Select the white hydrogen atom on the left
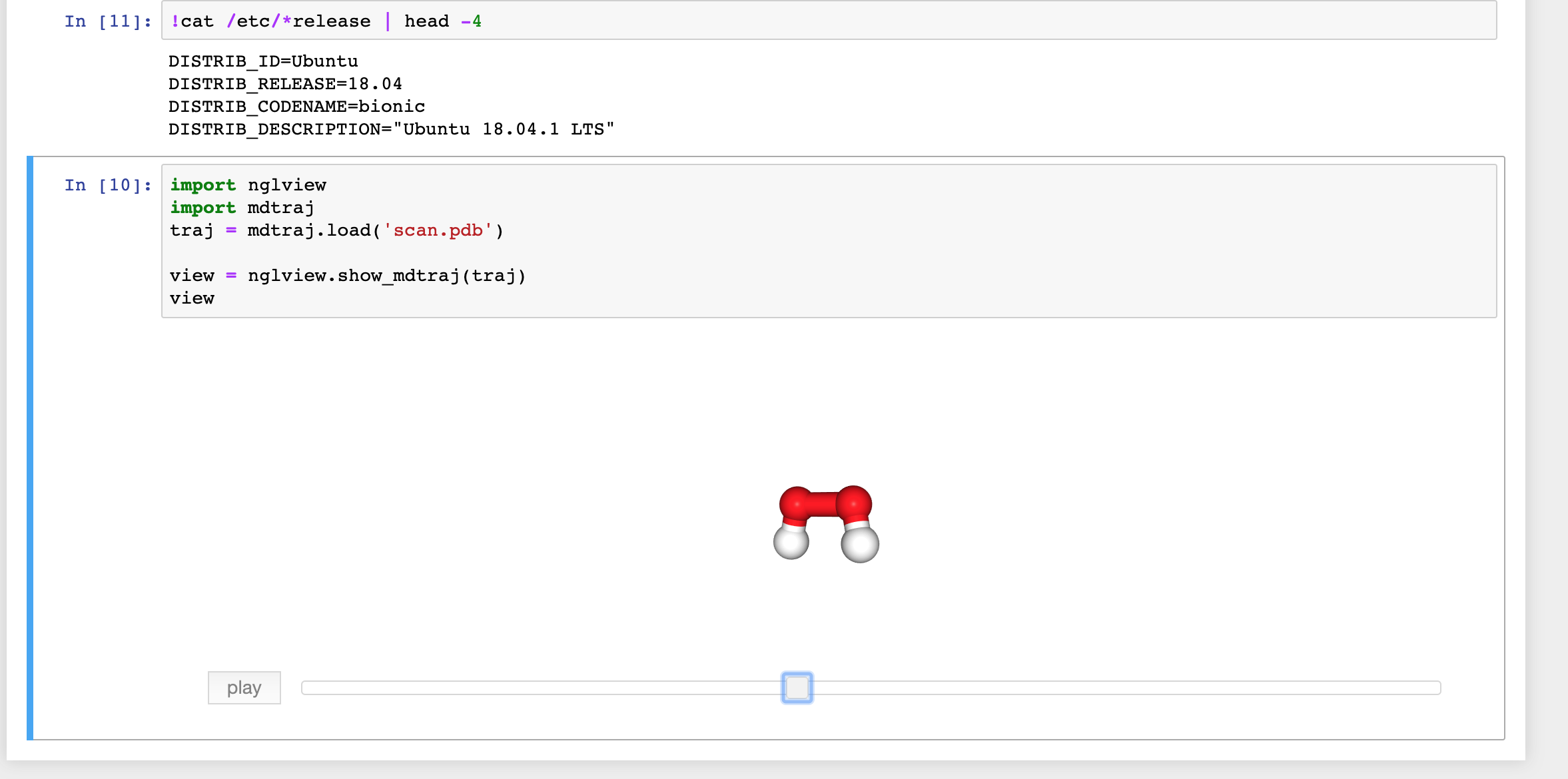The height and width of the screenshot is (779, 1568). 789,543
